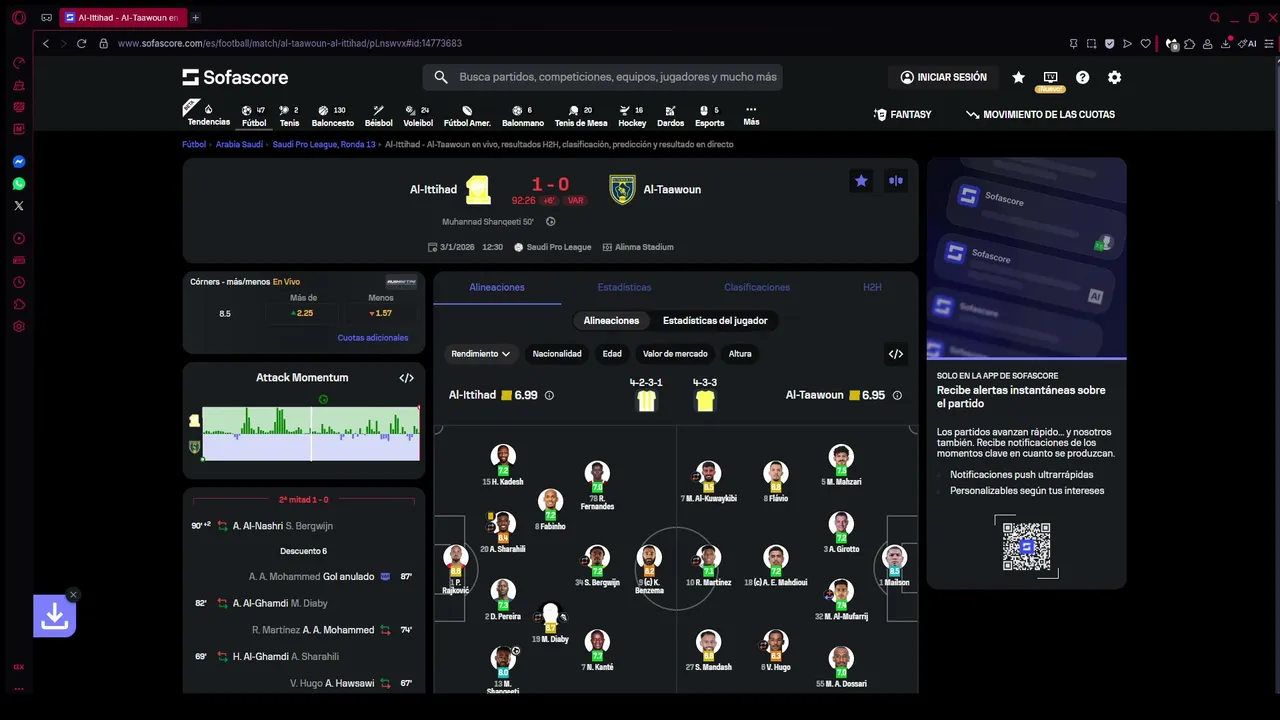The height and width of the screenshot is (720, 1280).
Task: Open X (Twitter) in Opera sidebar
Action: coord(18,206)
